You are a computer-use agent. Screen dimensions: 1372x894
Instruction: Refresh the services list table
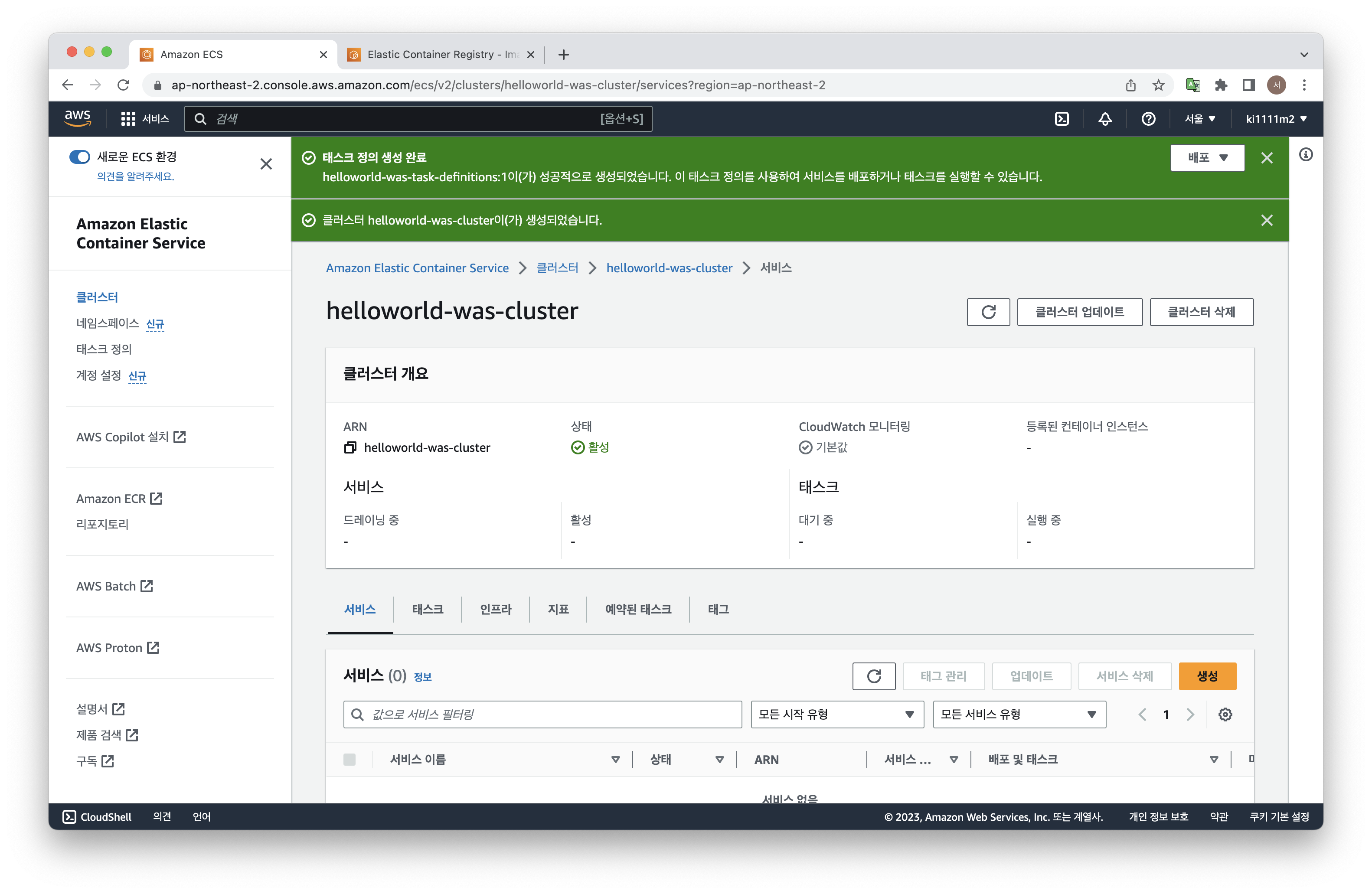click(x=873, y=676)
